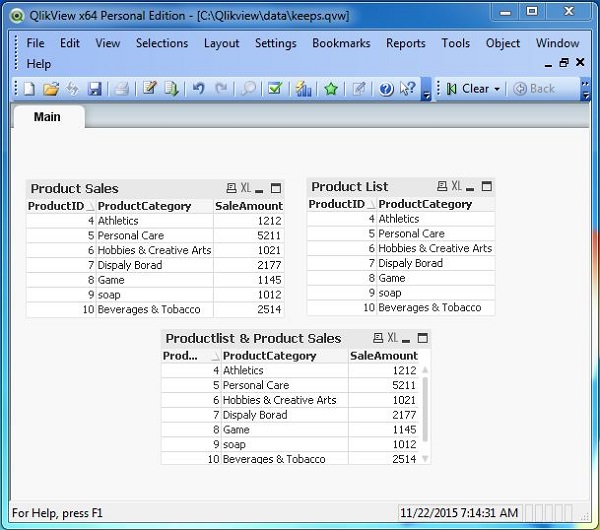600x530 pixels.
Task: Click scrollbar thumb in Productlist & Product Sales
Action: pos(425,408)
